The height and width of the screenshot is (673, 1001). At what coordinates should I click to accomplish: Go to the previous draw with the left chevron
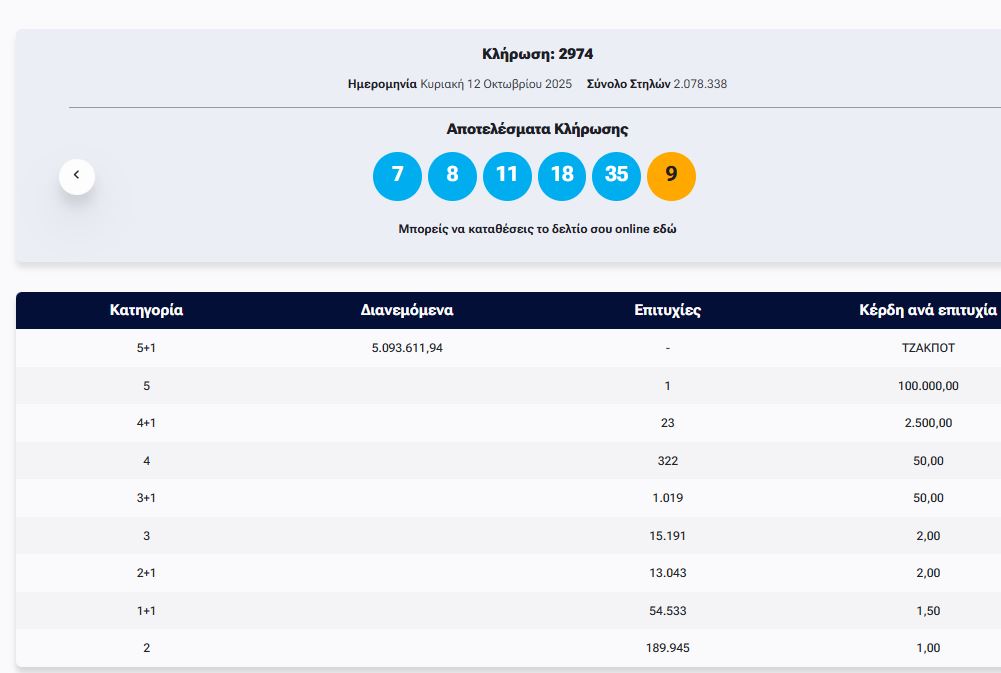(x=77, y=176)
